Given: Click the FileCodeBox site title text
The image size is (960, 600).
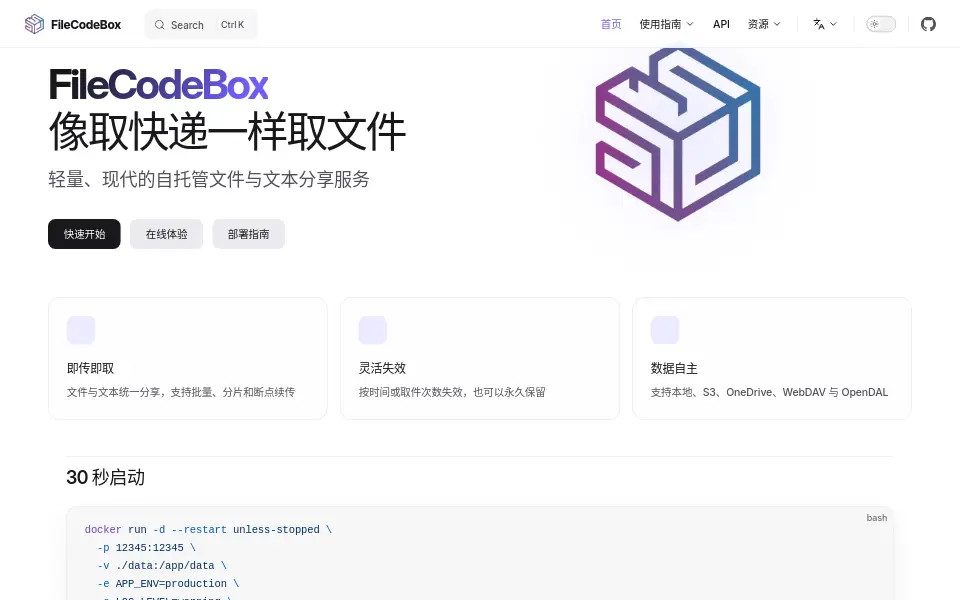Looking at the screenshot, I should 86,24.
